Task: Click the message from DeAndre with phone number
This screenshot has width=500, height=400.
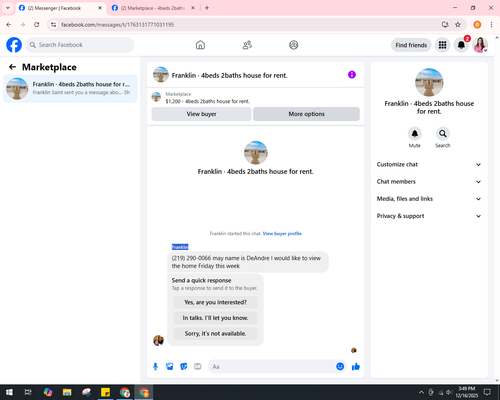Action: click(x=248, y=262)
